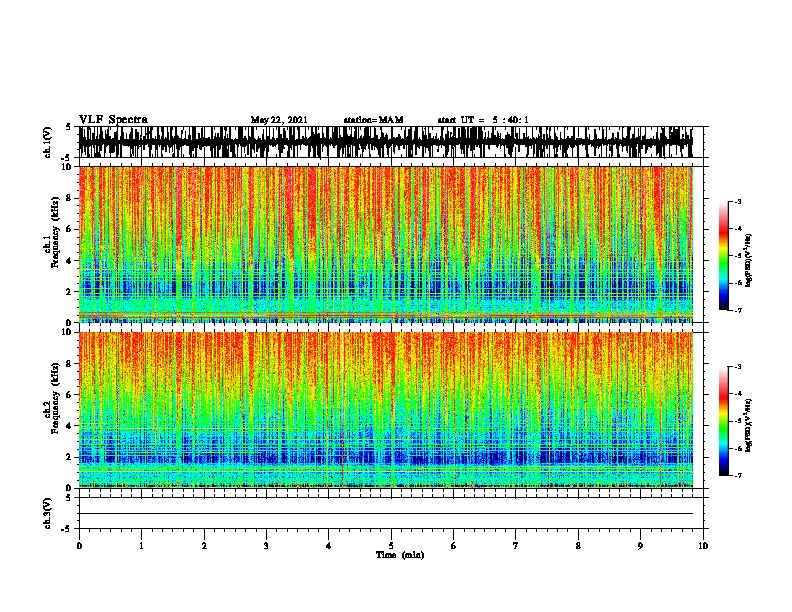Click the time axis tick label "6"
This screenshot has width=792, height=612.
(x=454, y=546)
